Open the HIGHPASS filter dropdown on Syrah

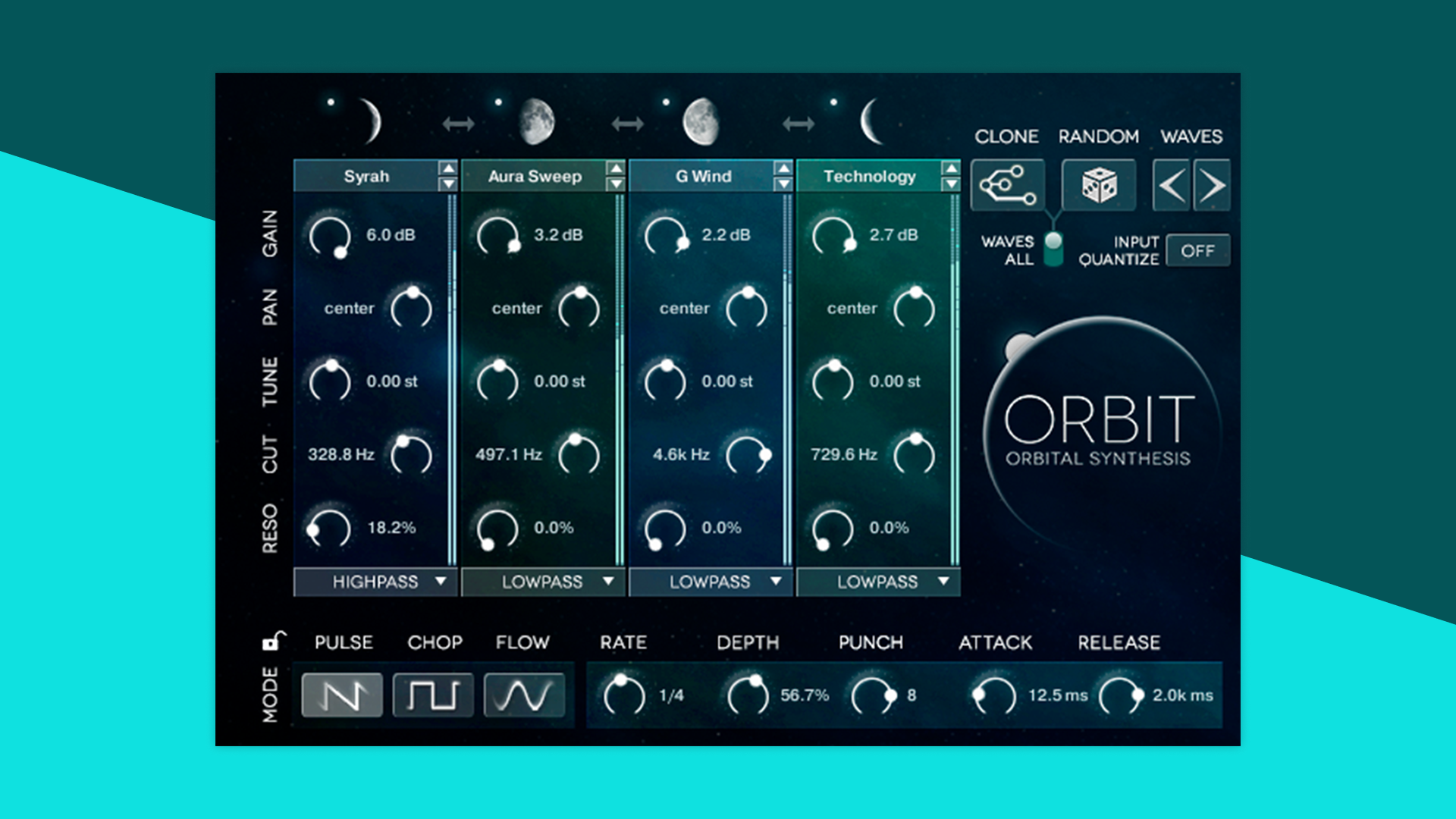pyautogui.click(x=375, y=582)
